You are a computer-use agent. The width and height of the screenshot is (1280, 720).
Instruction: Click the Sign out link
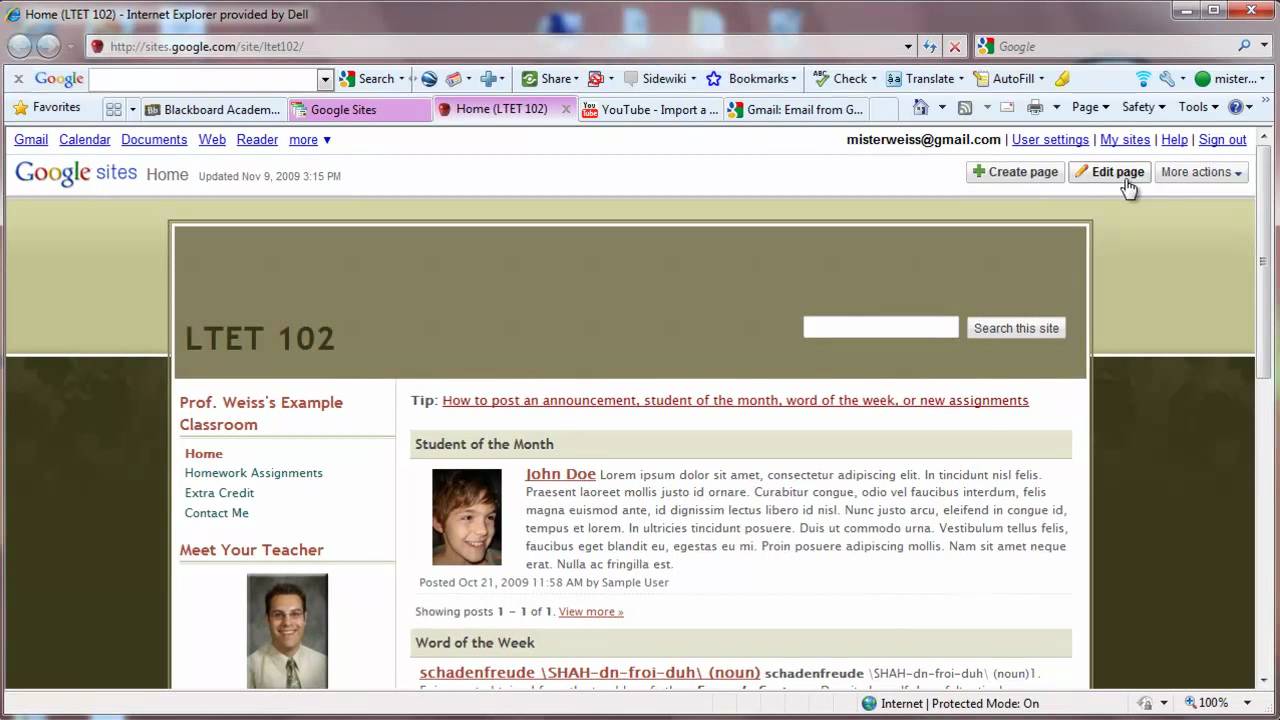[1222, 140]
